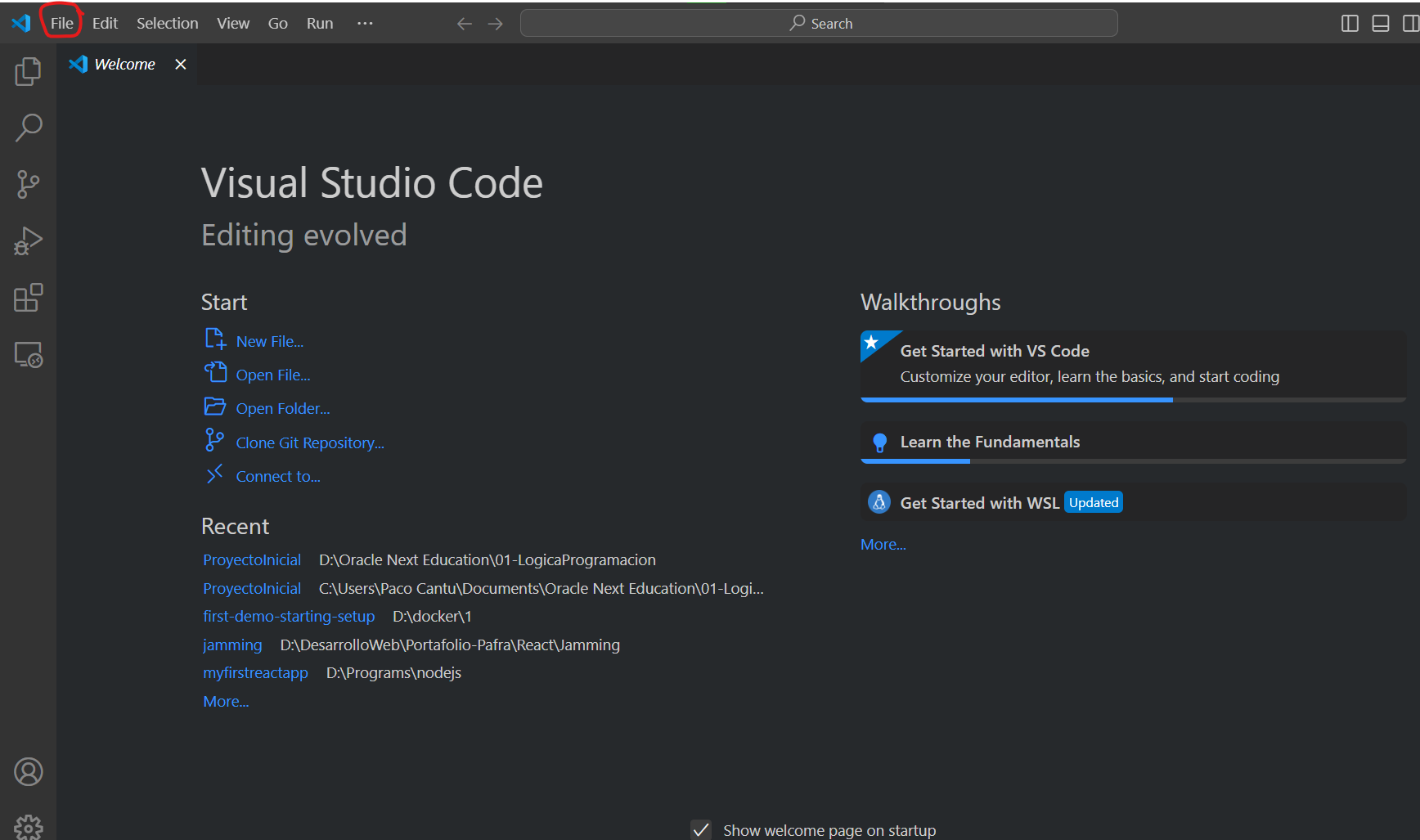Click the Clone Git Repository... link
Viewport: 1420px width, 840px height.
coord(310,443)
